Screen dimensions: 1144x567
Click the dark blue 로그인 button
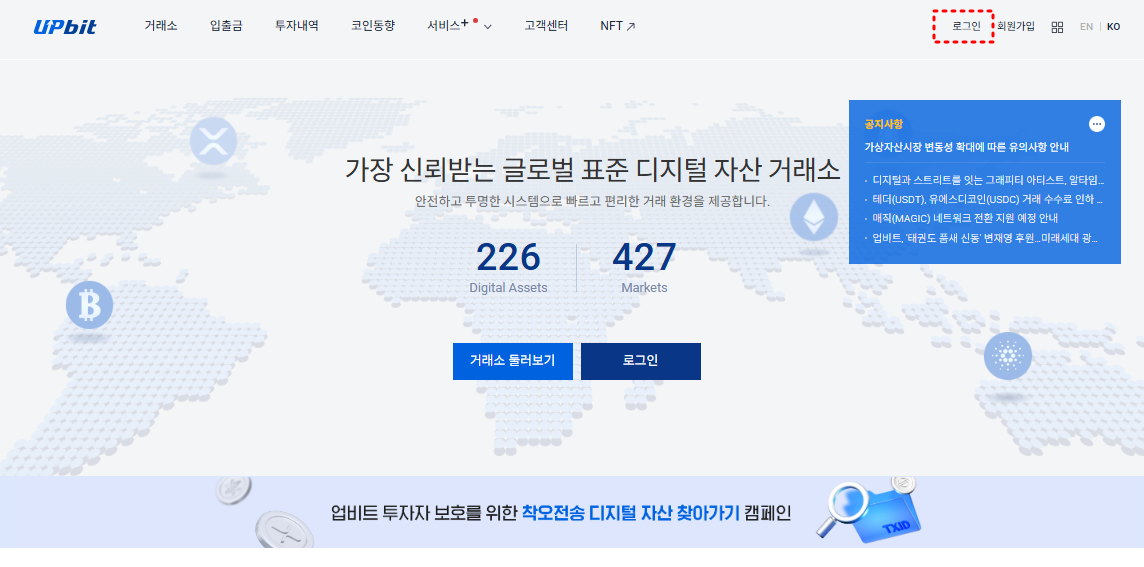(x=641, y=361)
